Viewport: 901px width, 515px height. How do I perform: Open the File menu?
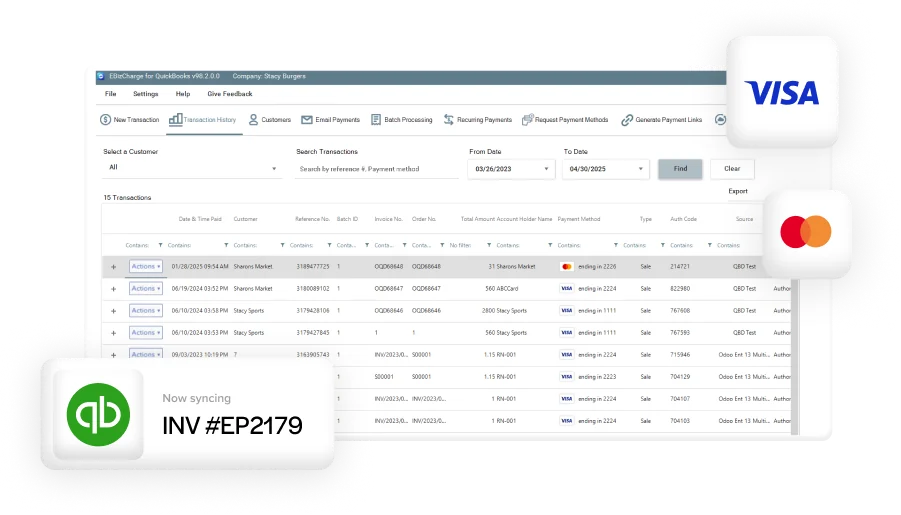[110, 94]
